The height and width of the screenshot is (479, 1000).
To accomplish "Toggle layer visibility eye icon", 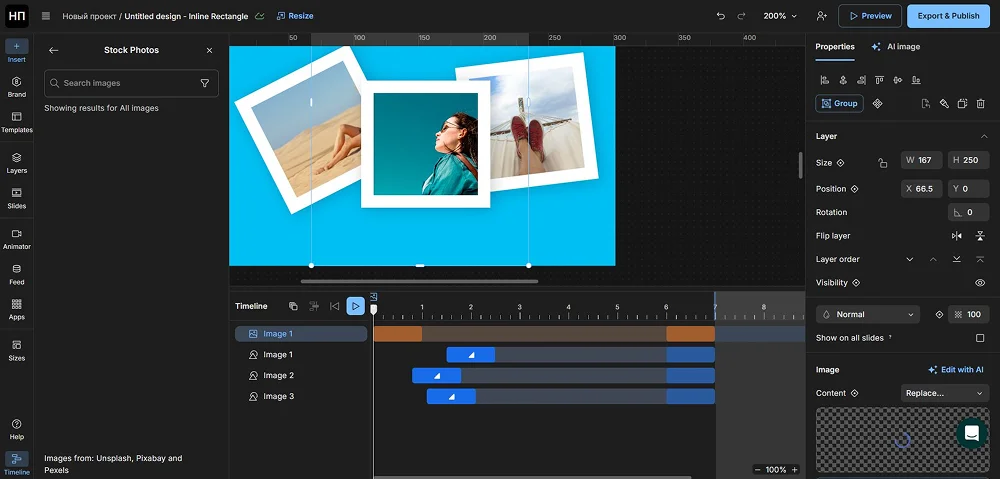I will pyautogui.click(x=980, y=283).
